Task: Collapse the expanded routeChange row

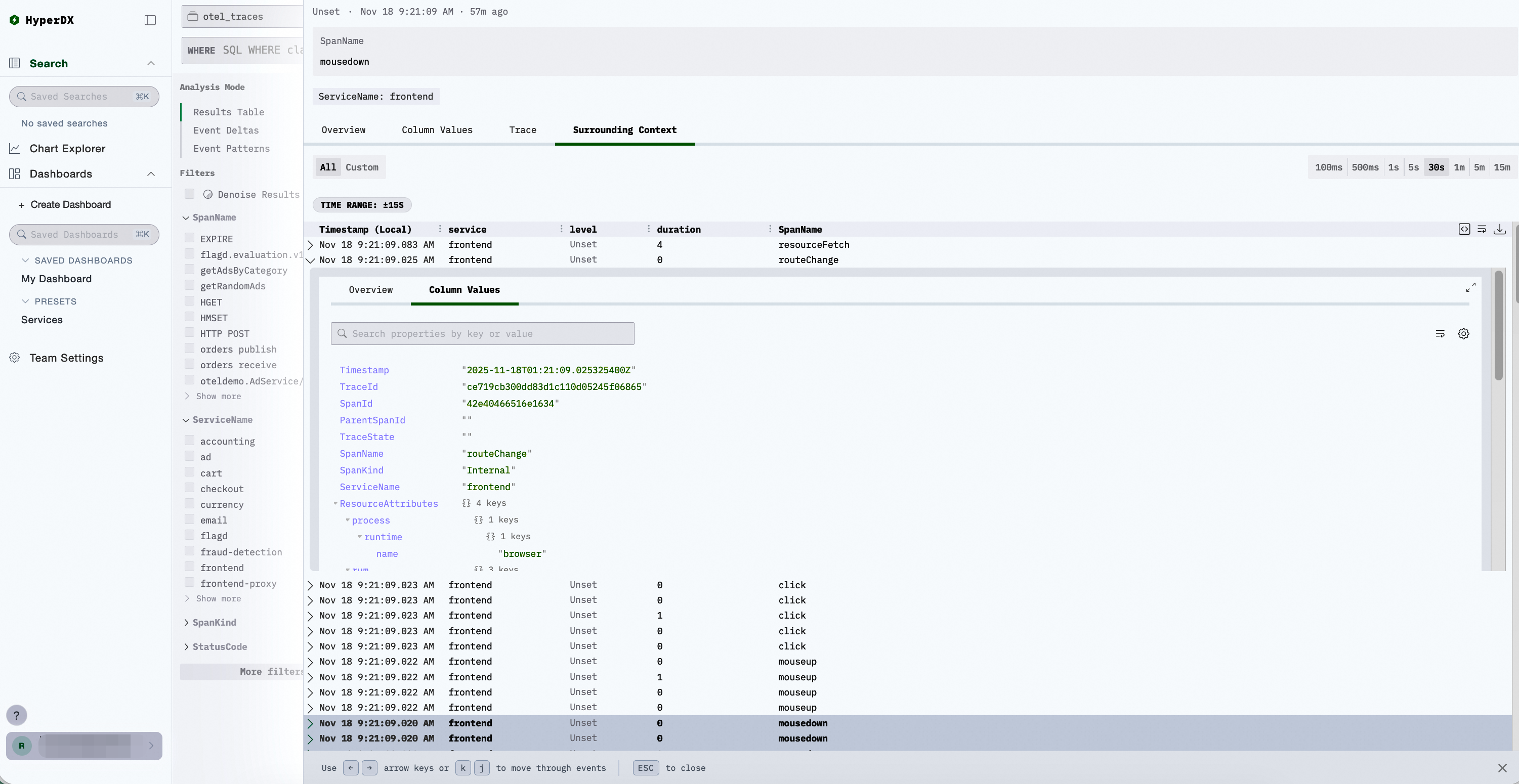Action: (x=311, y=260)
